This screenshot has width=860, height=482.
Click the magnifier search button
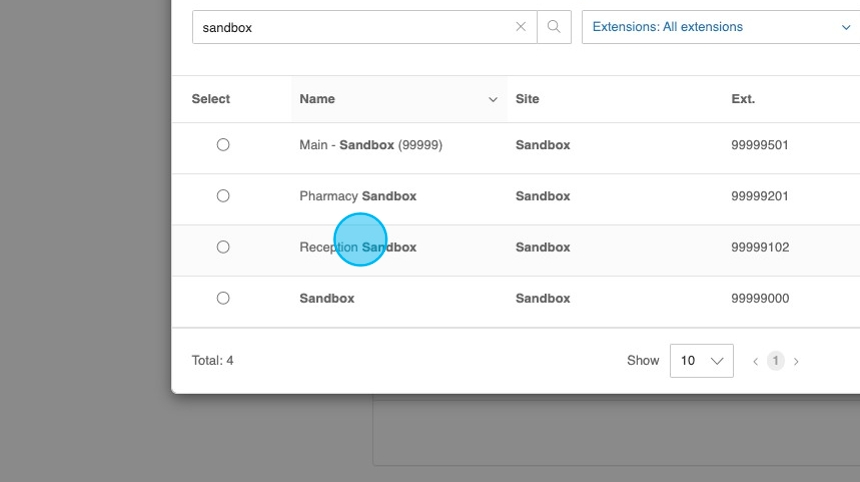click(554, 27)
